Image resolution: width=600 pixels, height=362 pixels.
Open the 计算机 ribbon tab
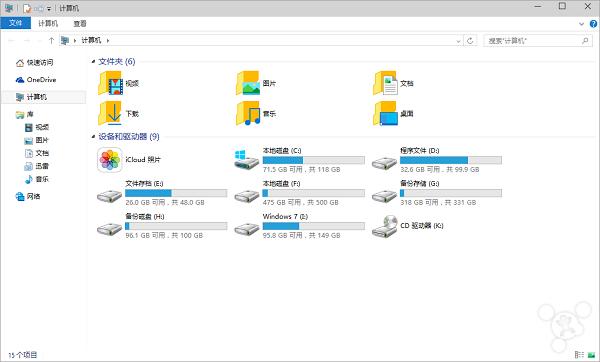click(48, 23)
